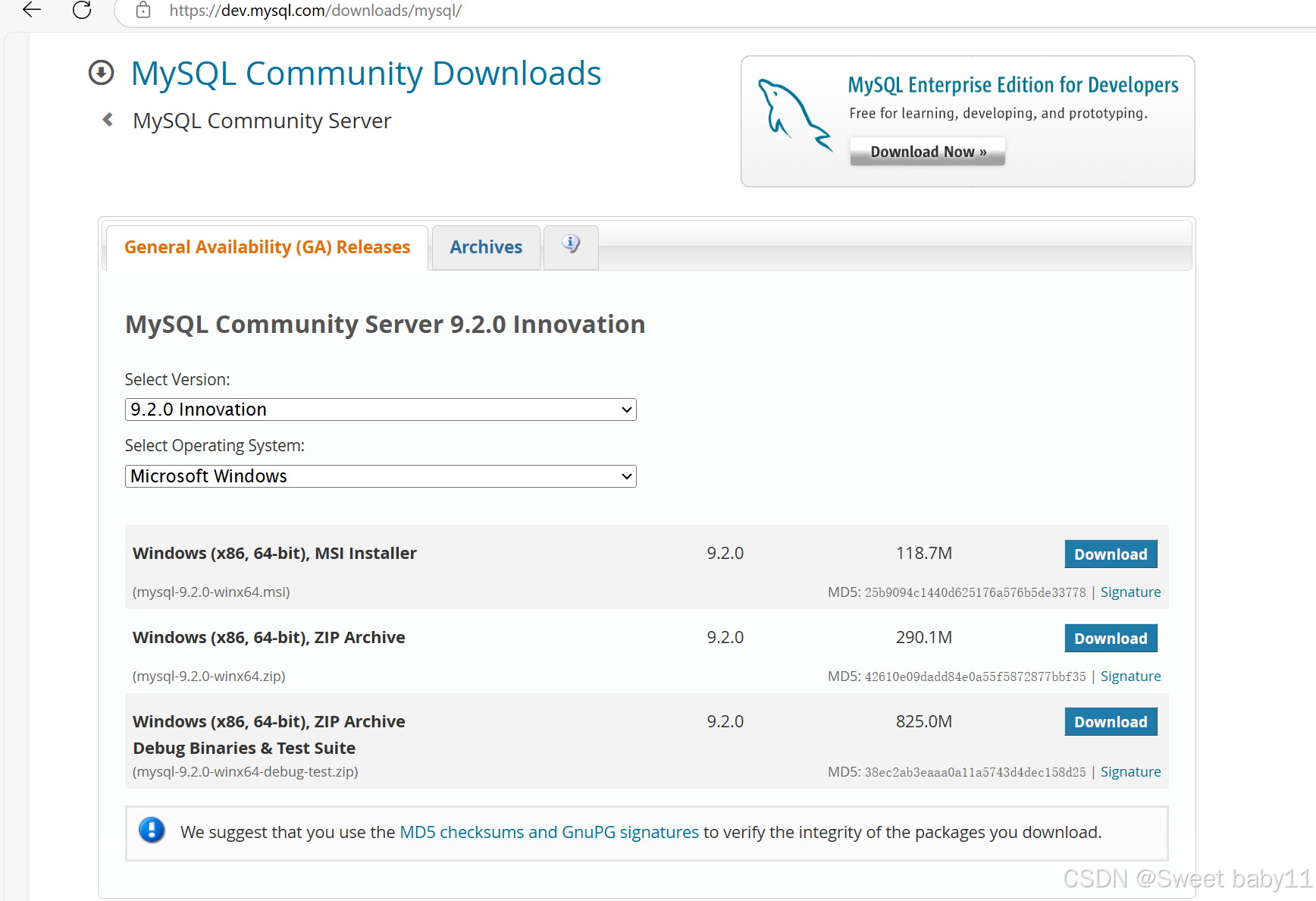The image size is (1316, 901).
Task: Click MySQL Community Server 9.2.0 Innovation heading
Action: (x=385, y=325)
